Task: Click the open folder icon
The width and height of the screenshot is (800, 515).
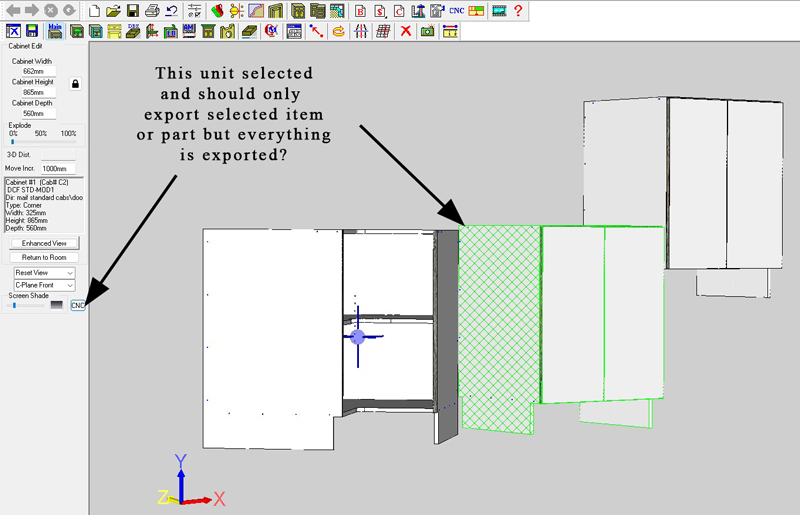Action: [113, 10]
